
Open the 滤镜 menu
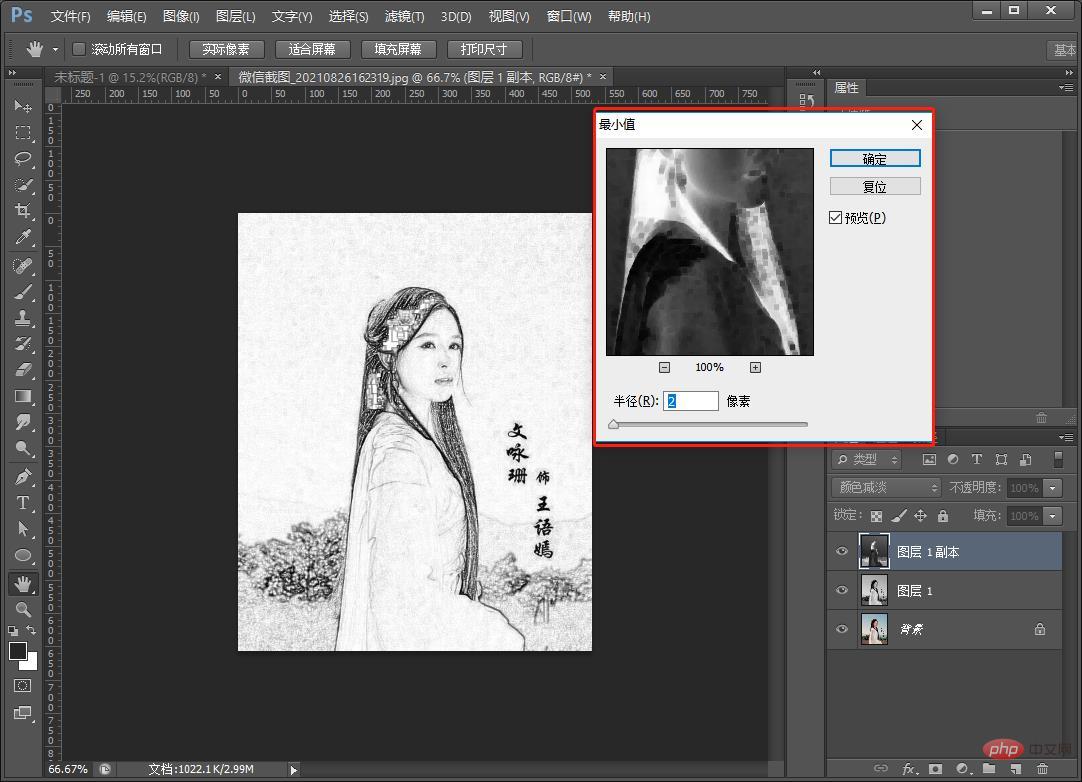403,16
